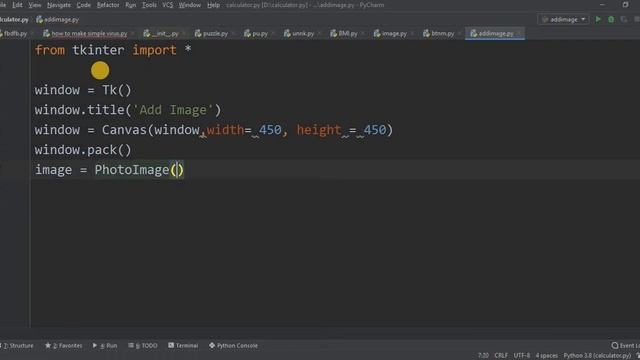Close the BMI.py editor tab
Image resolution: width=640 pixels, height=360 pixels.
[x=362, y=33]
